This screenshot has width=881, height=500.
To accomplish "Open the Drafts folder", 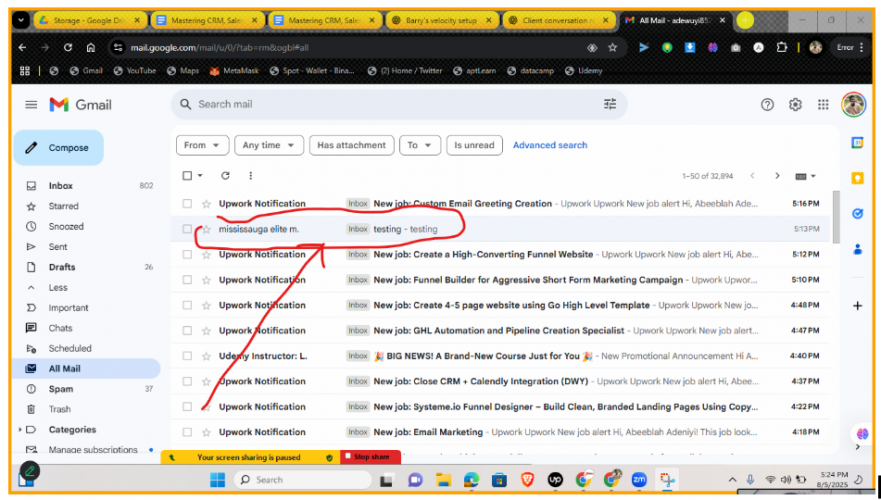I will (62, 267).
